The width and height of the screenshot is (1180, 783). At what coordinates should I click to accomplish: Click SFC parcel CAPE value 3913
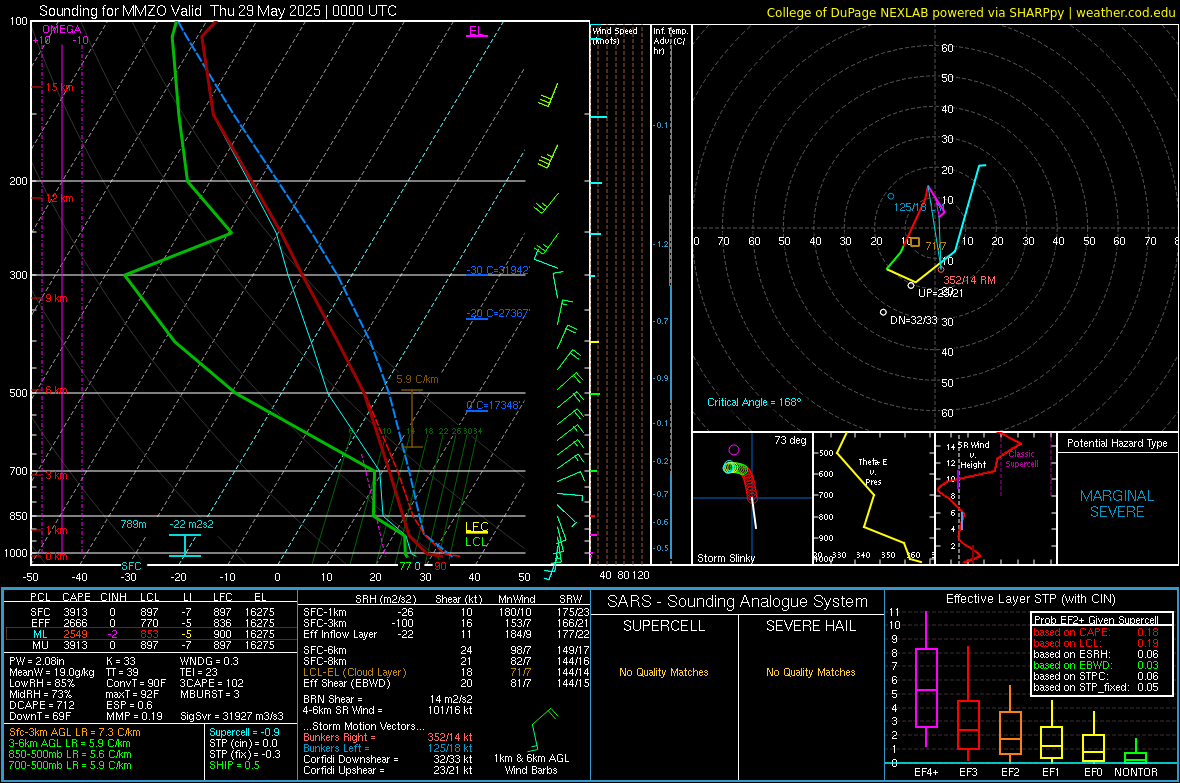coord(75,612)
